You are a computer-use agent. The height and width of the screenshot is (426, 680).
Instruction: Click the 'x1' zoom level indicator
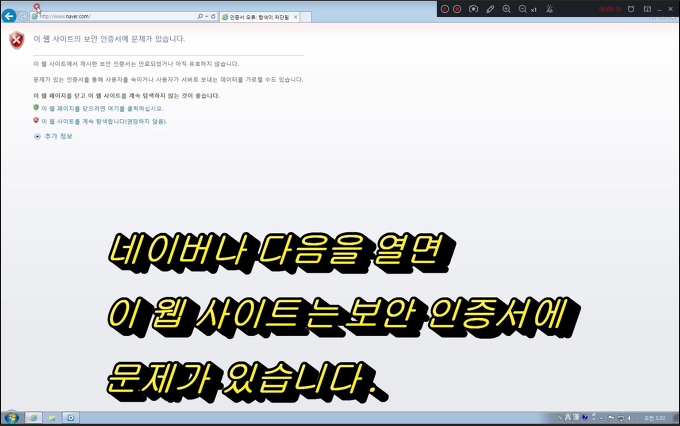(x=533, y=10)
